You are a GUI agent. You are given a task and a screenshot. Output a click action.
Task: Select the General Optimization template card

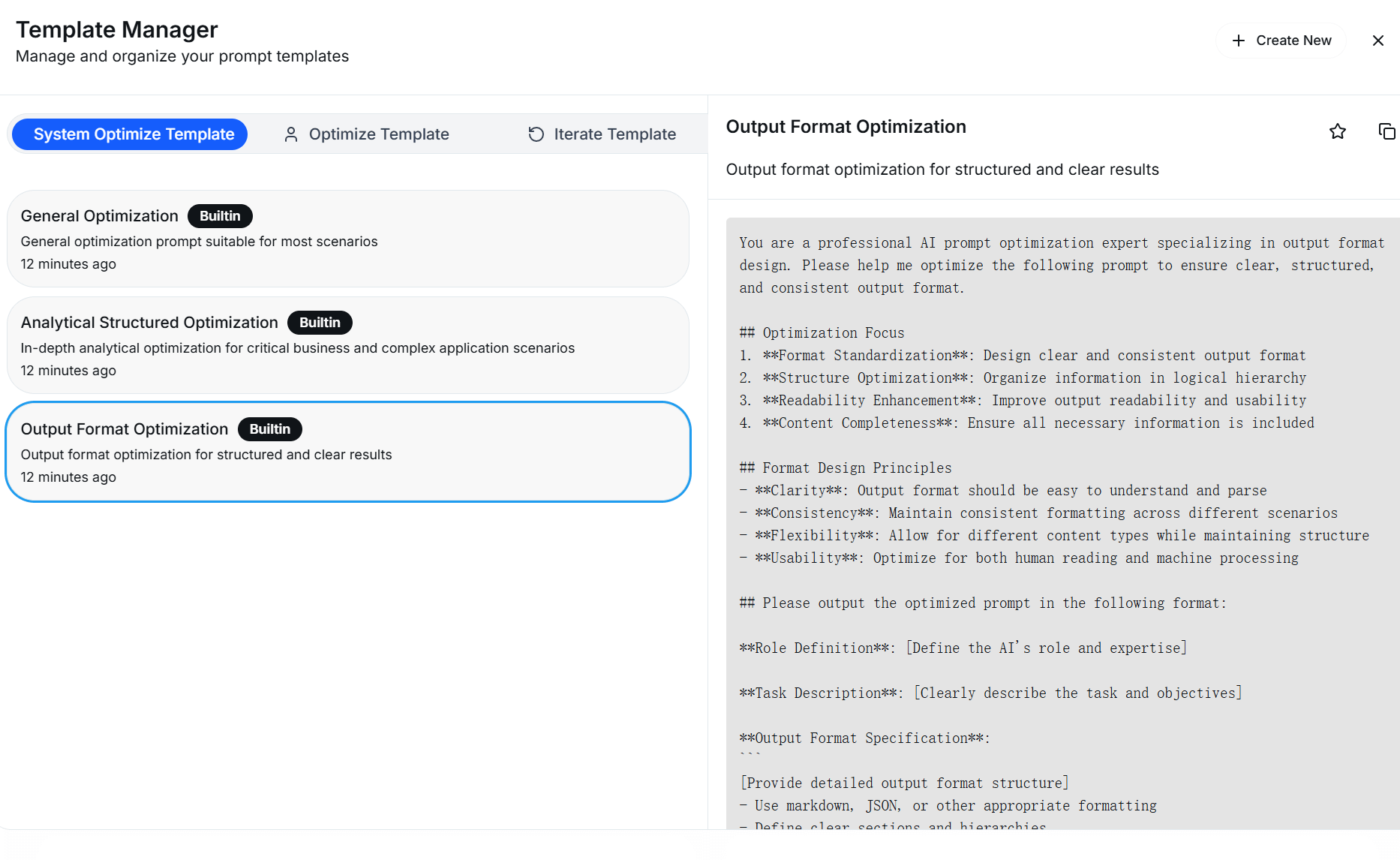point(348,239)
